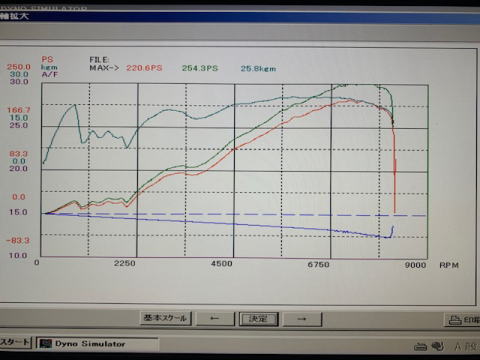Viewport: 480px width, 360px height.
Task: Click the 4500 RPM axis label
Action: [x=222, y=264]
